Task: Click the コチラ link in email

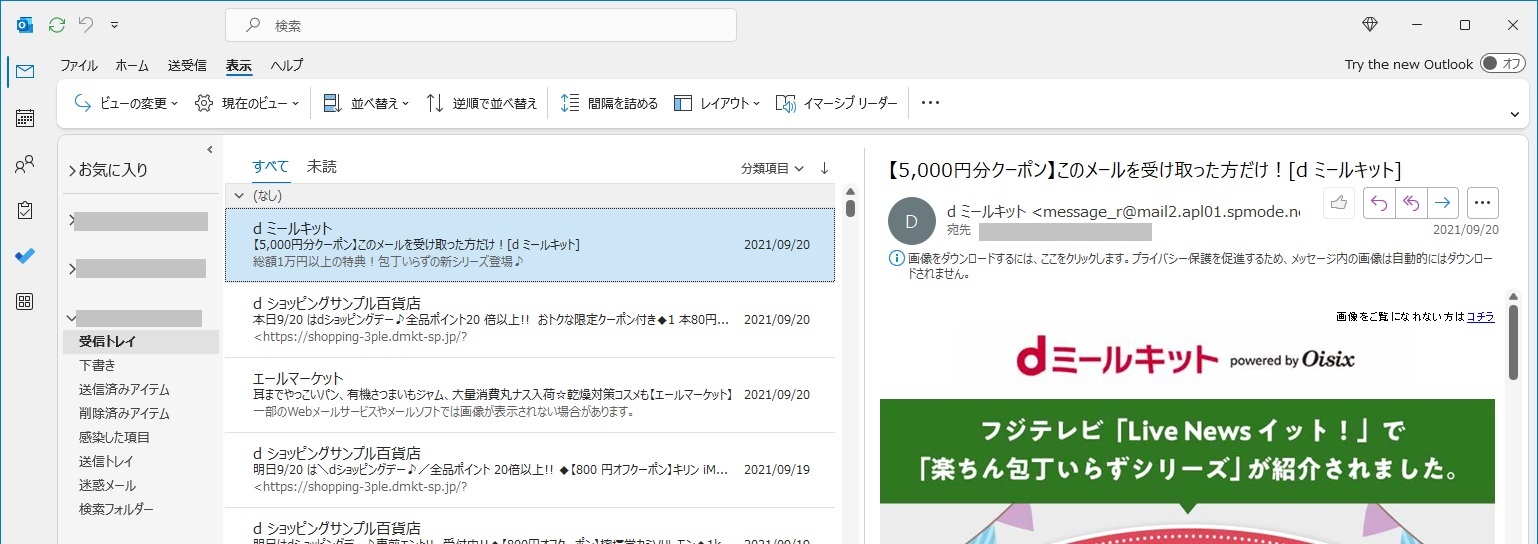Action: click(1480, 317)
